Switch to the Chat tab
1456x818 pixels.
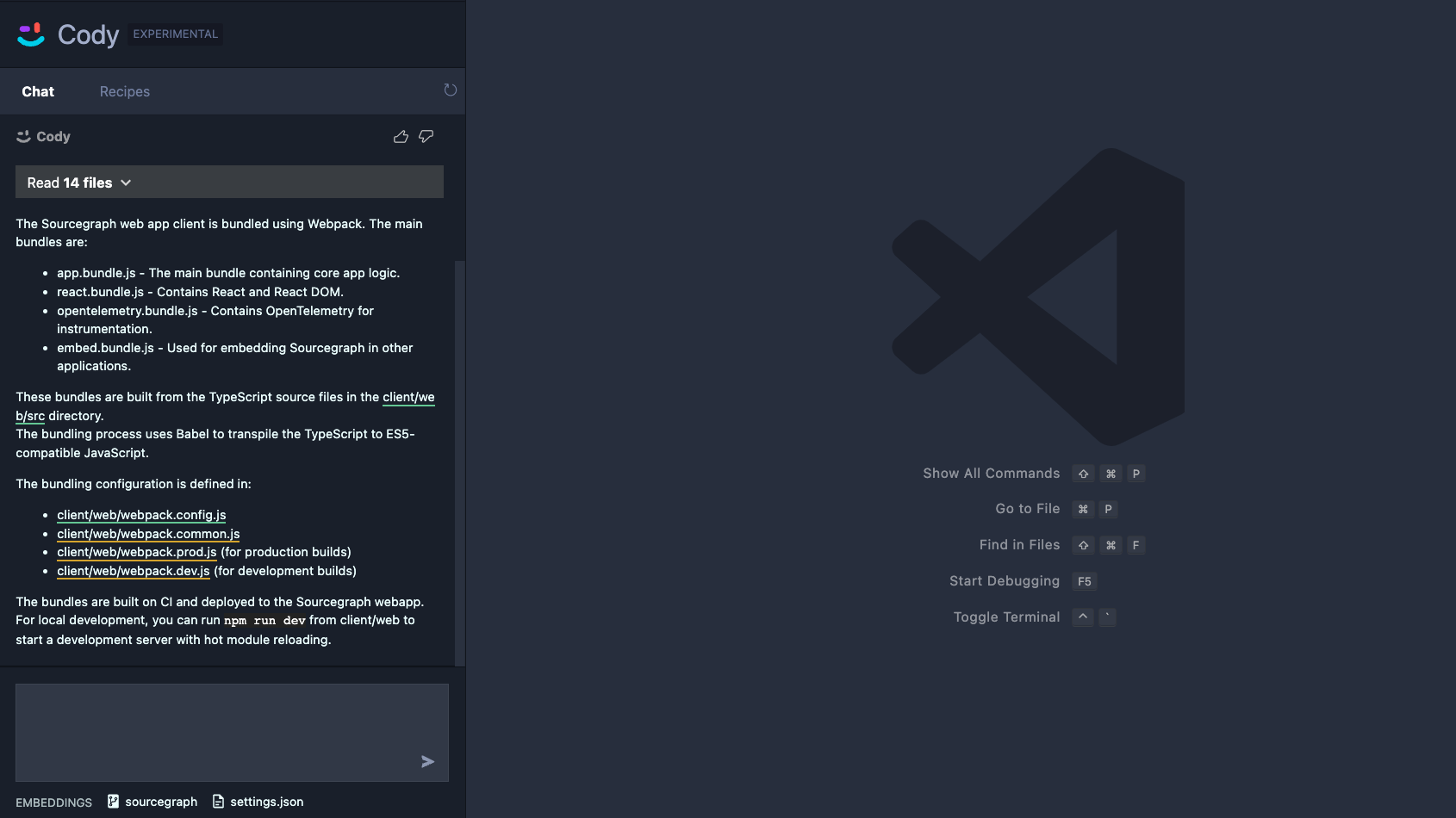(x=38, y=91)
